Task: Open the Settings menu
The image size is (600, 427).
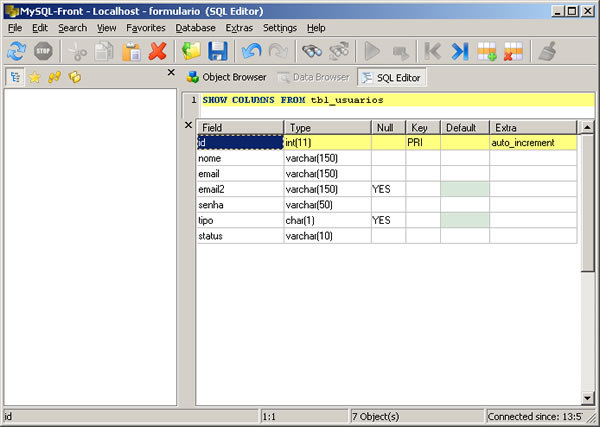Action: (x=280, y=28)
